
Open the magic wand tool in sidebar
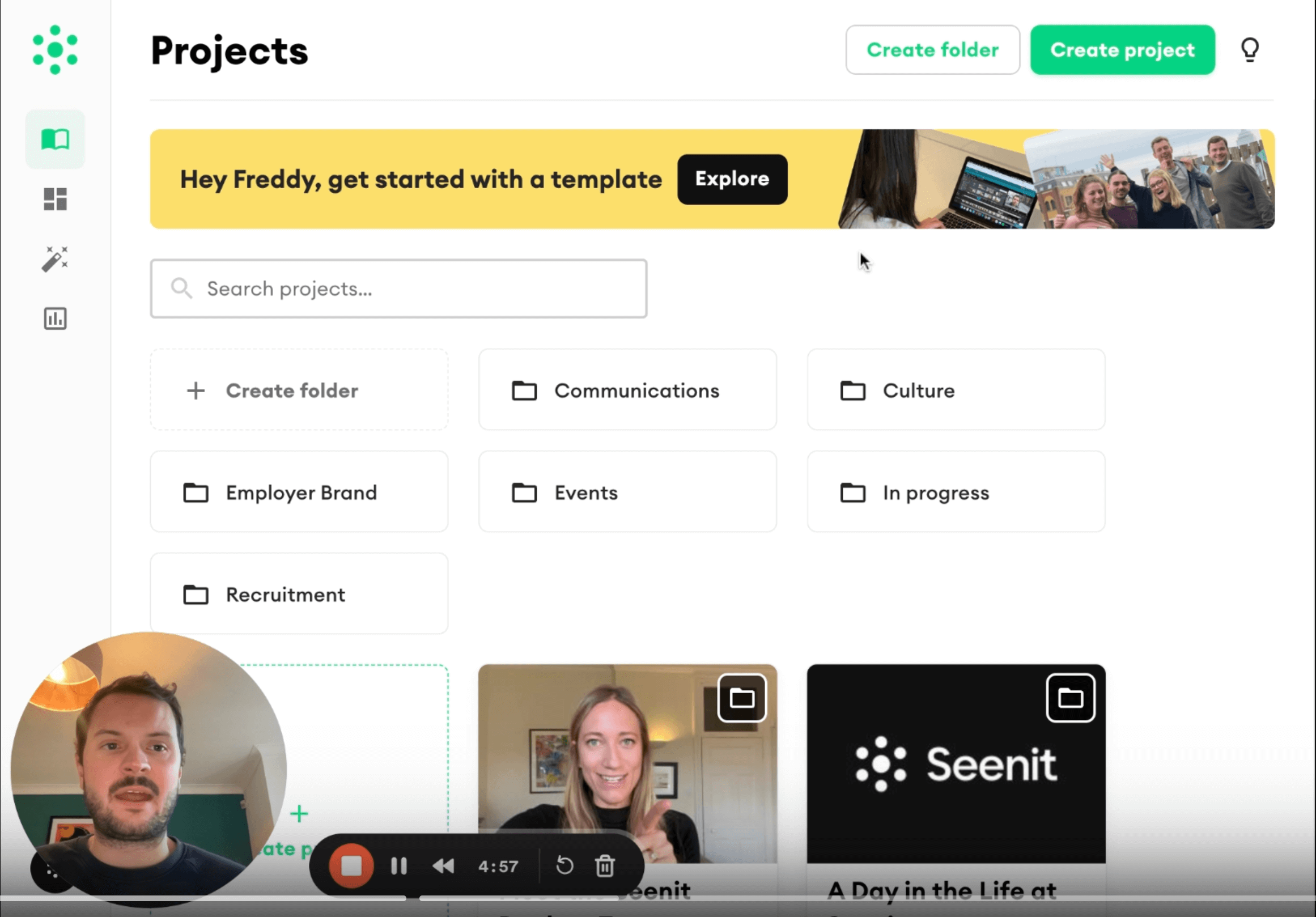coord(55,259)
